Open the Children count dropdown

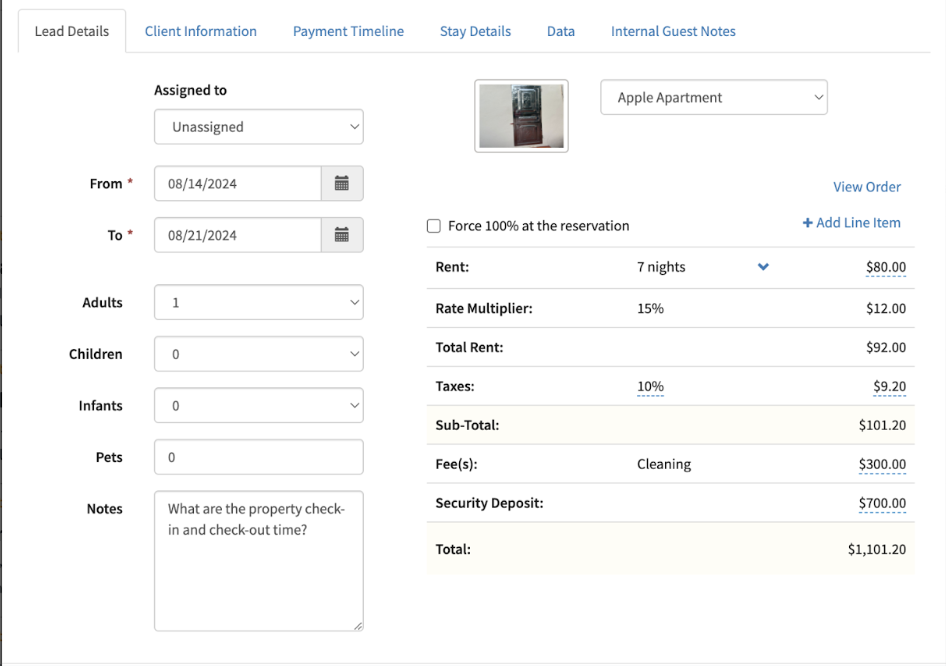click(x=258, y=354)
